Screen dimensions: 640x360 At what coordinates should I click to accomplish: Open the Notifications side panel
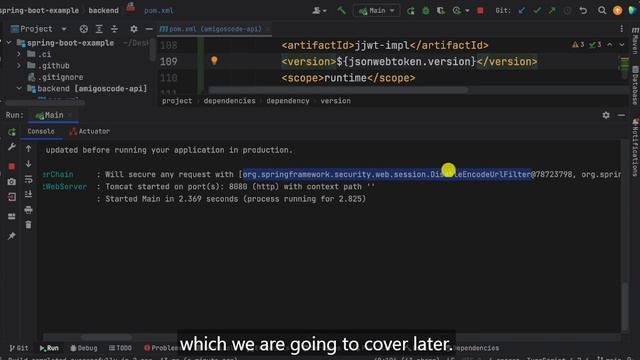pyautogui.click(x=635, y=148)
